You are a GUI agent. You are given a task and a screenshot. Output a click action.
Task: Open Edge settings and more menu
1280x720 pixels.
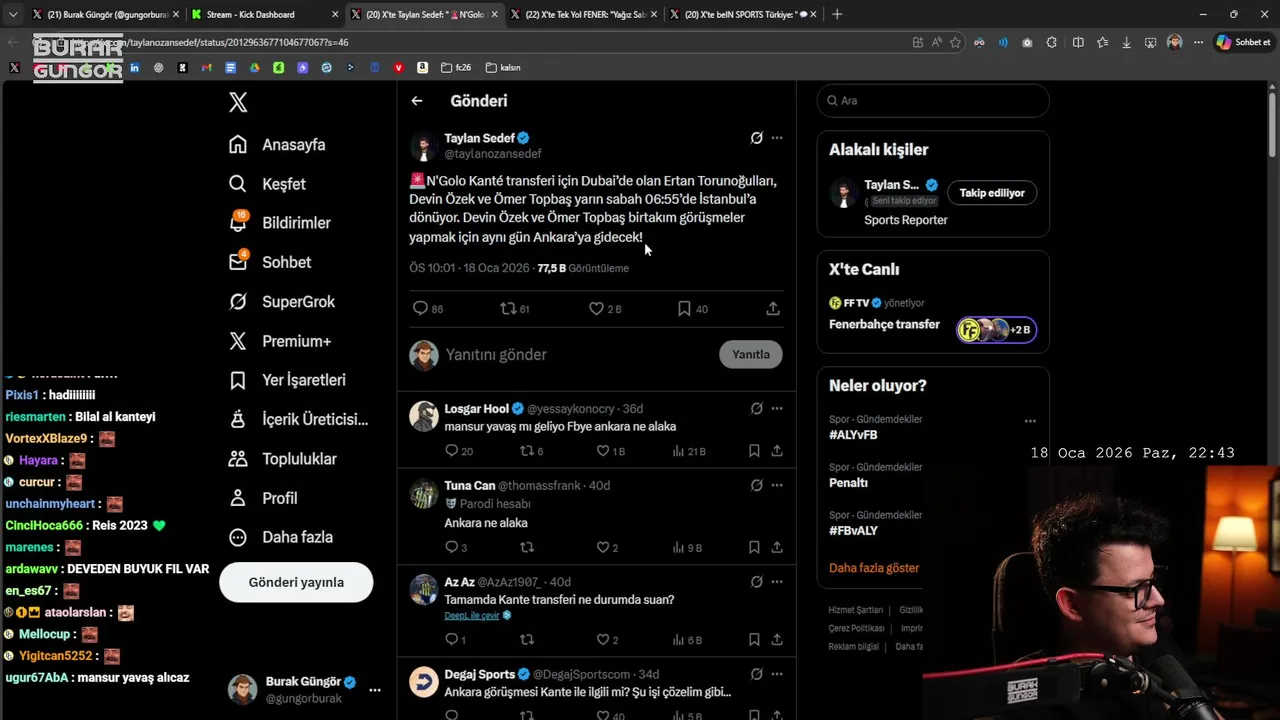[1198, 42]
